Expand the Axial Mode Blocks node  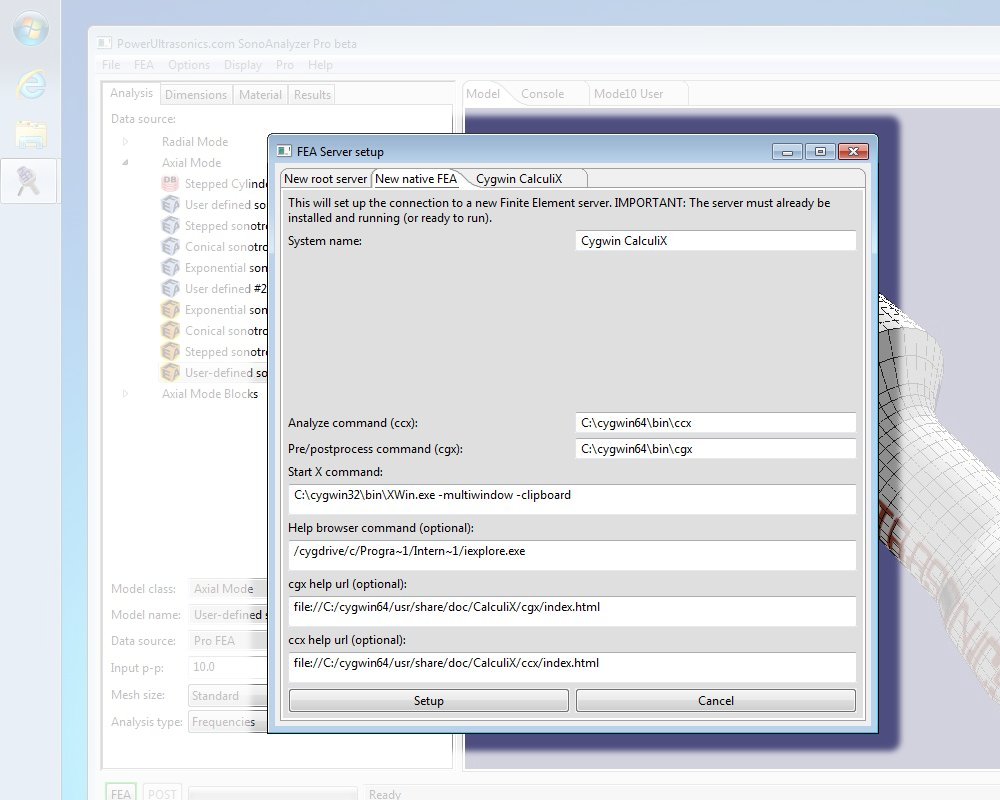(126, 394)
